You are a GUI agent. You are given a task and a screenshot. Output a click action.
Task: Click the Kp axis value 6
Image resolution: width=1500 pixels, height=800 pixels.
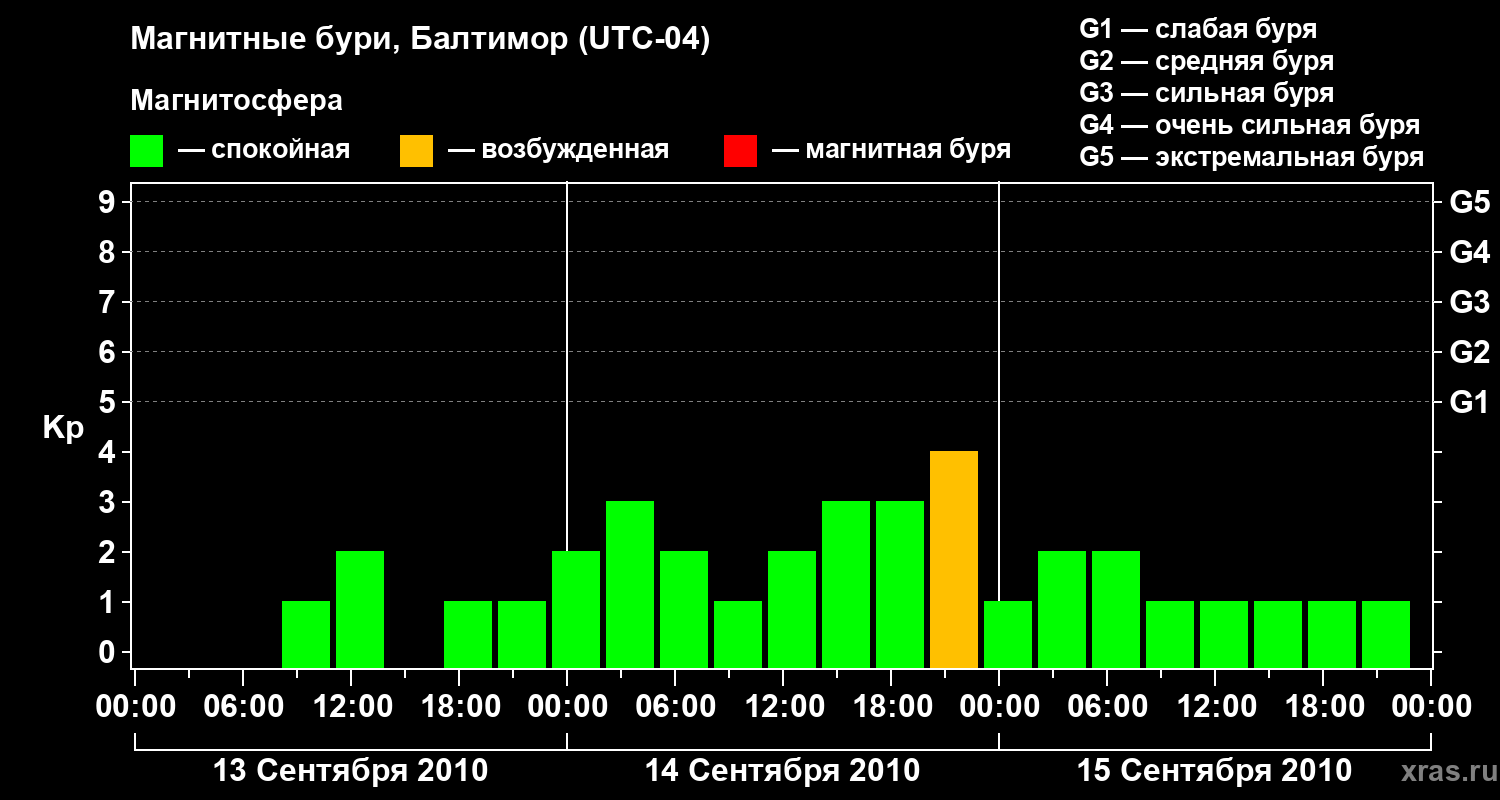109,353
